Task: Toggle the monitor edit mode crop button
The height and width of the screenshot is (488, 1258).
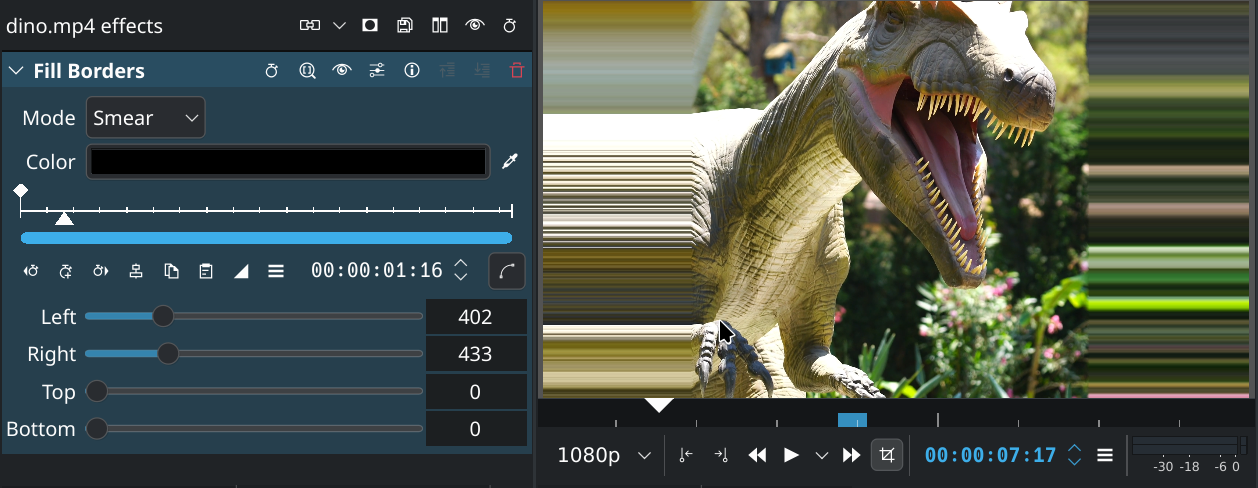Action: [886, 455]
